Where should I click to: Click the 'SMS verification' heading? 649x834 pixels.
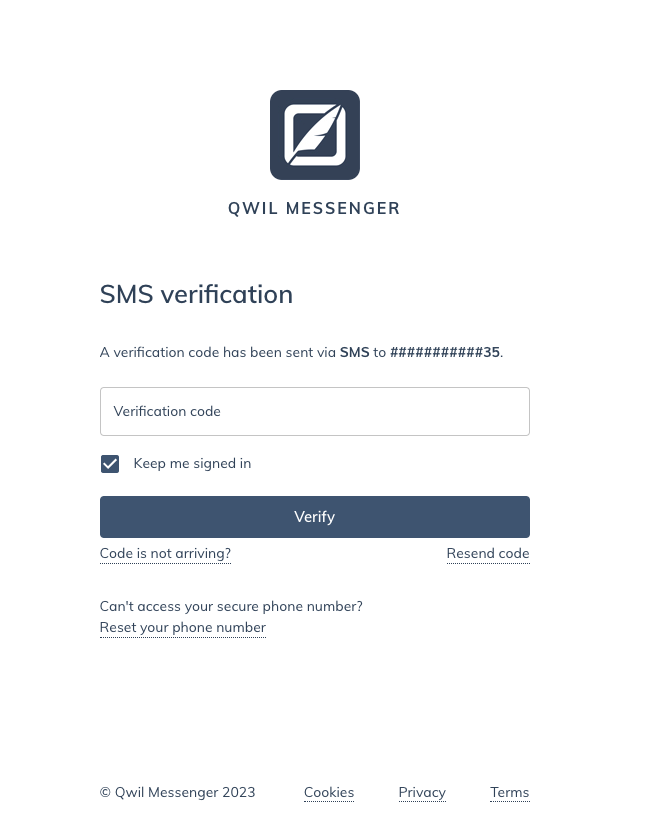pos(196,294)
